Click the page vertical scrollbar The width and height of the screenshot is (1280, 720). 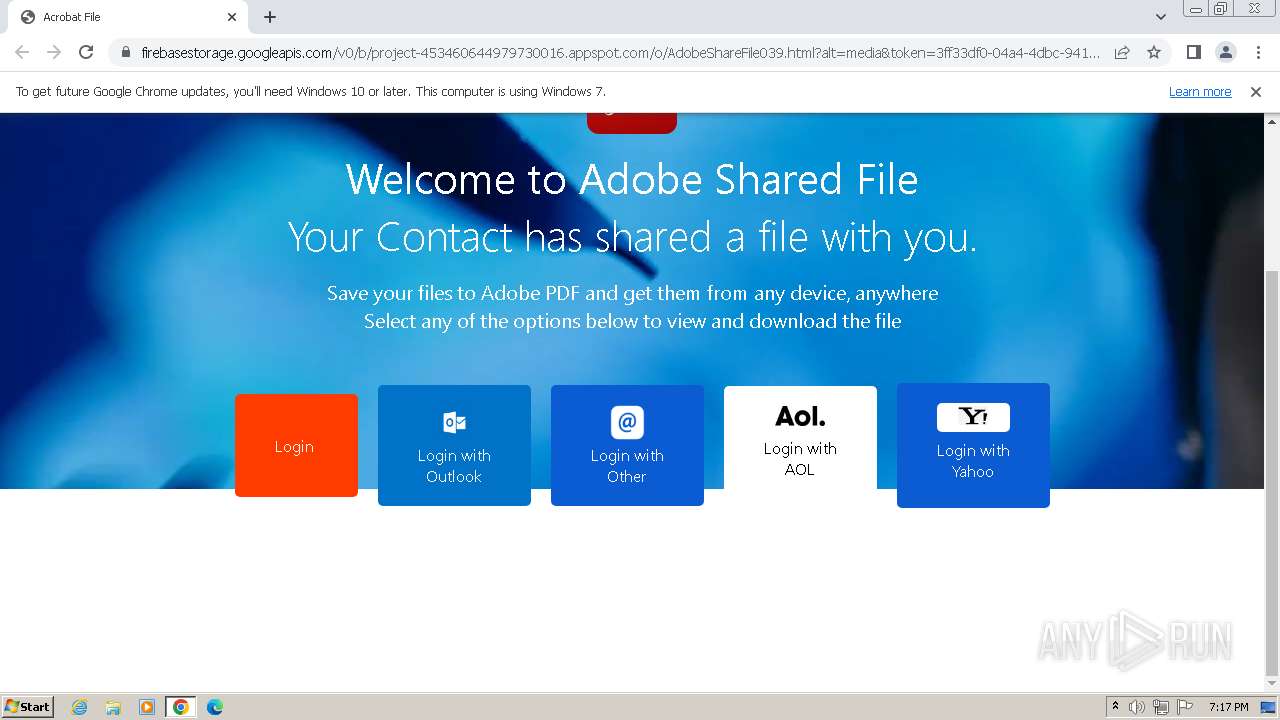point(1272,473)
